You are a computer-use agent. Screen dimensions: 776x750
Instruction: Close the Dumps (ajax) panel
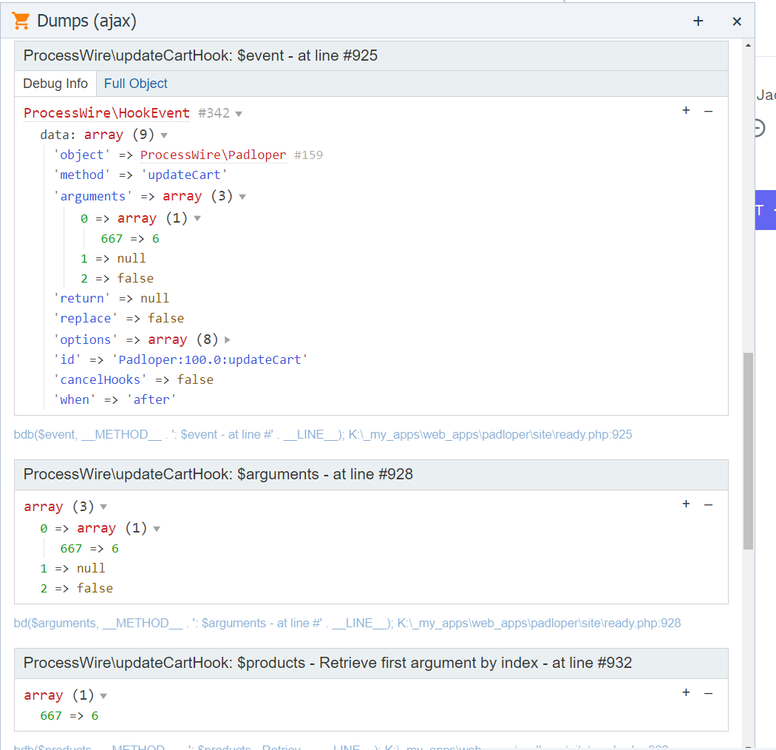[737, 22]
